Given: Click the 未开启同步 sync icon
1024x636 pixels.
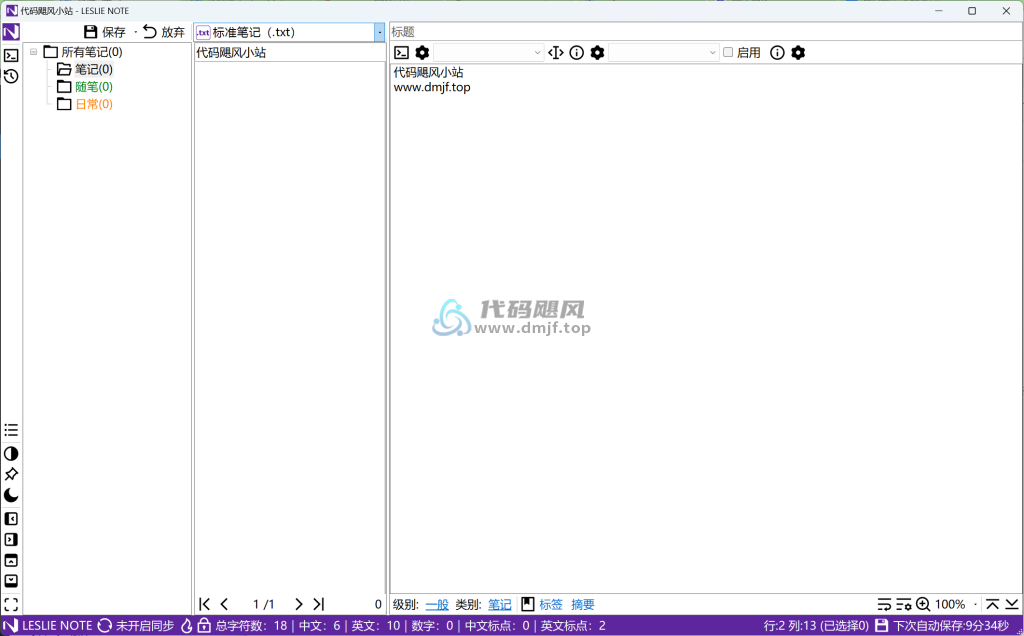Looking at the screenshot, I should pos(104,626).
